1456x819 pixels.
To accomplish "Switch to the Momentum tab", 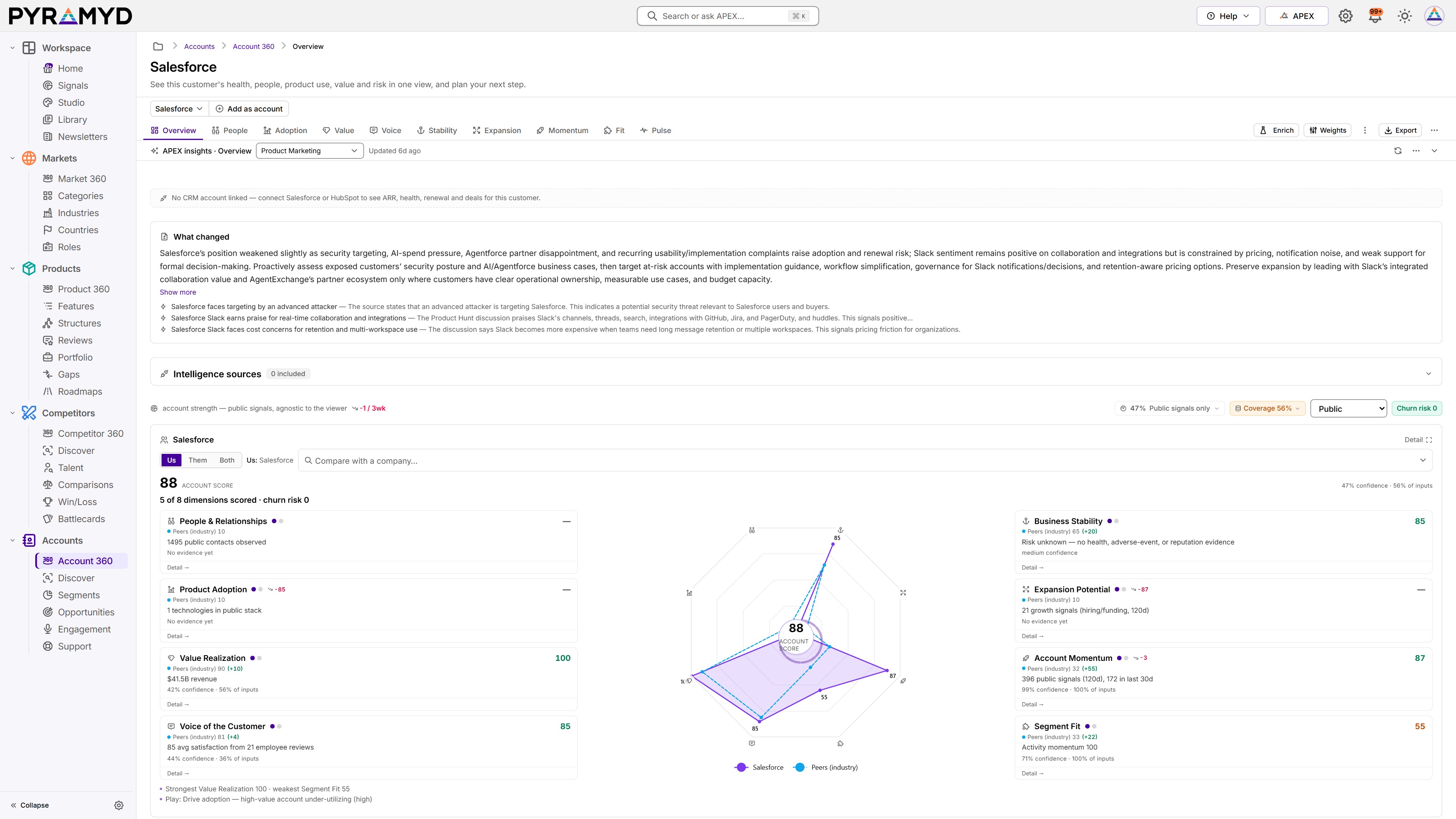I will coord(562,130).
